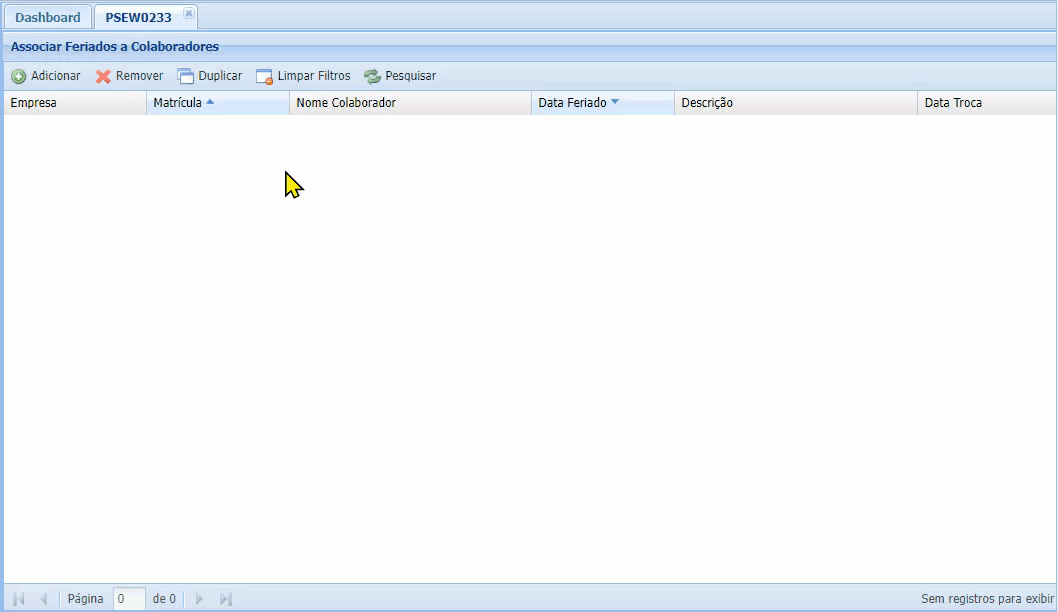
Task: Click the green Adicionar plus icon
Action: pos(19,76)
